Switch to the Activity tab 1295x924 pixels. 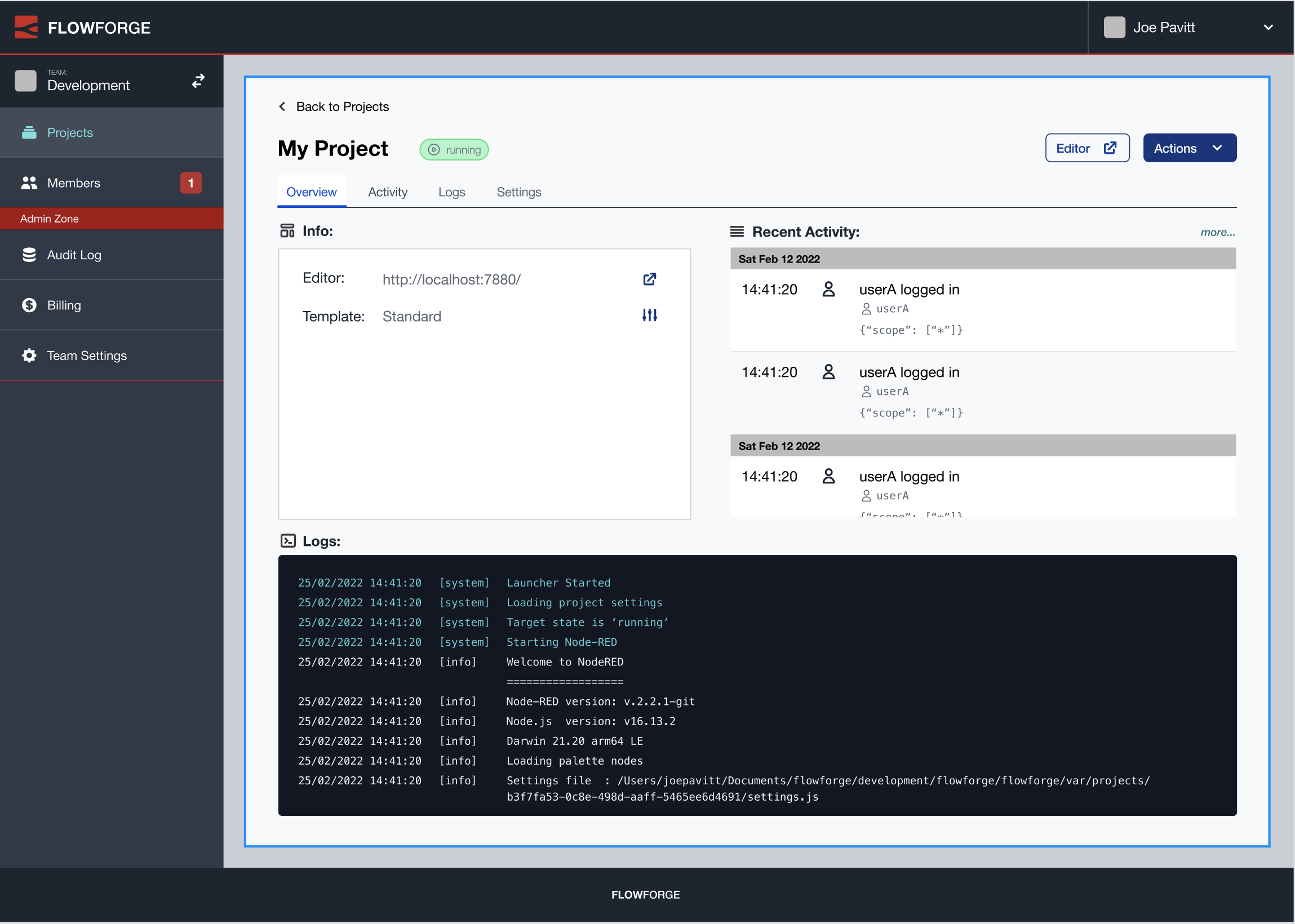pos(388,192)
